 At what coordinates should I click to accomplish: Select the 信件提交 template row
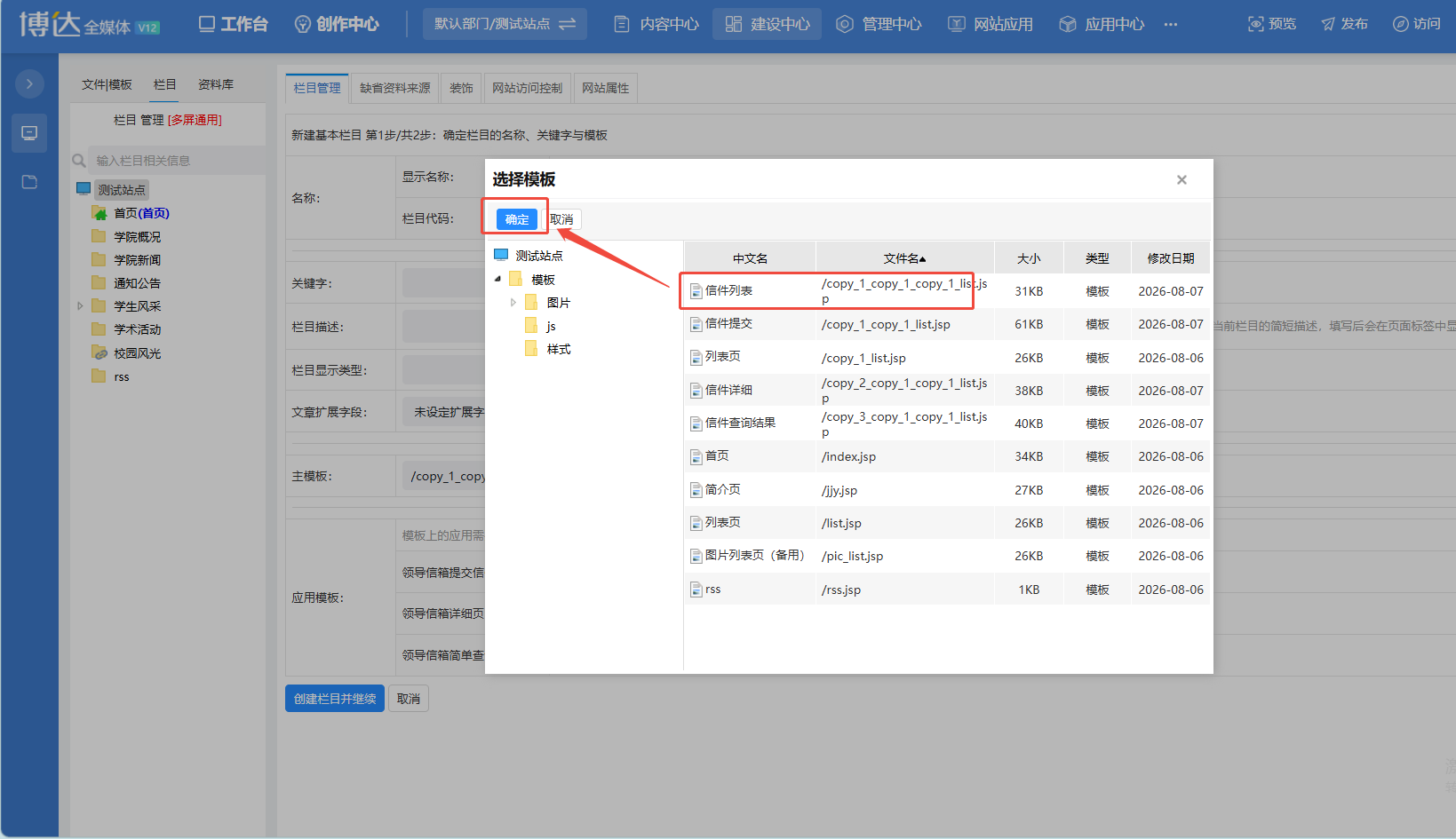coord(947,324)
